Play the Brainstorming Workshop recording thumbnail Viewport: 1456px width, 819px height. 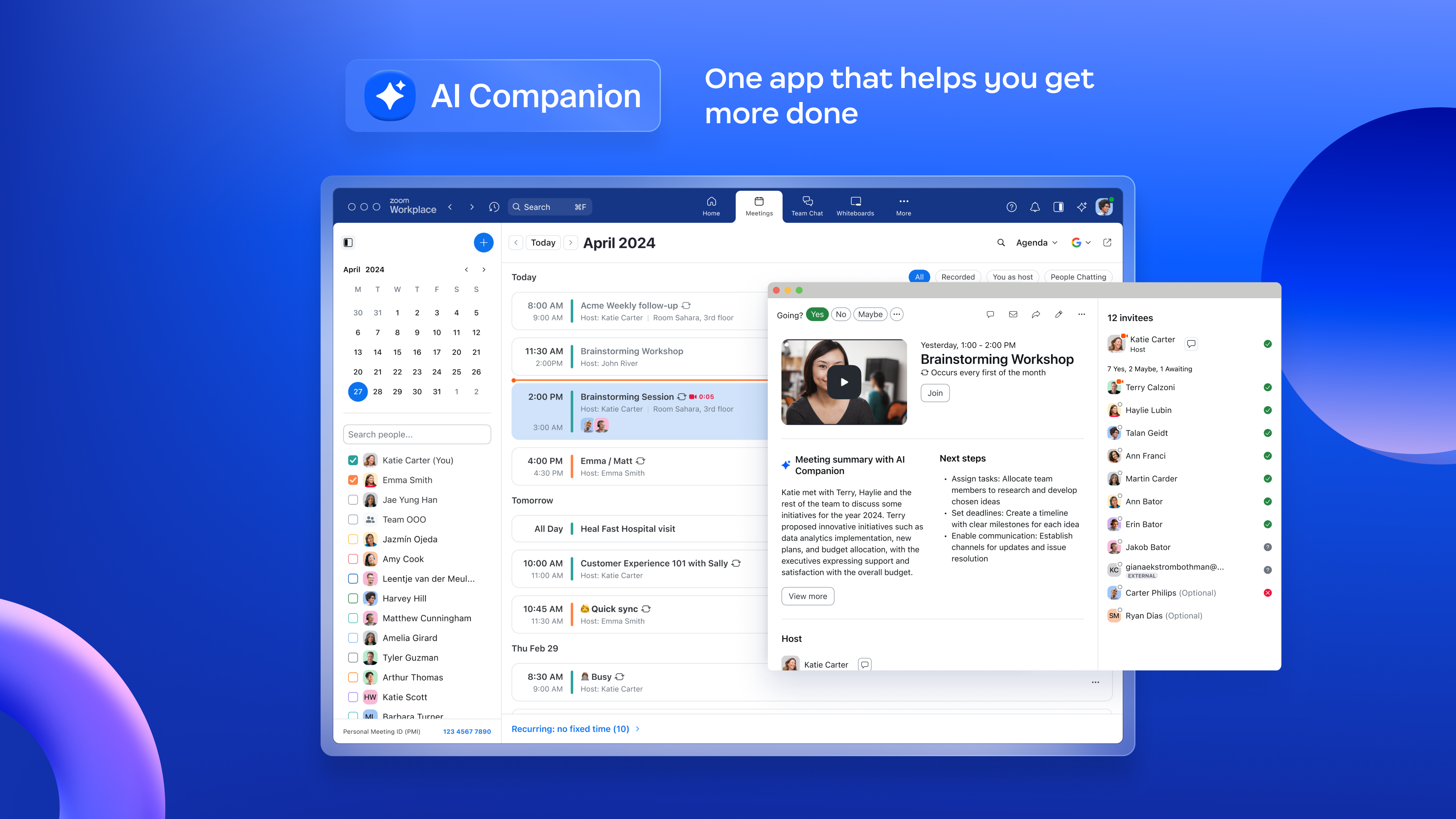[843, 381]
